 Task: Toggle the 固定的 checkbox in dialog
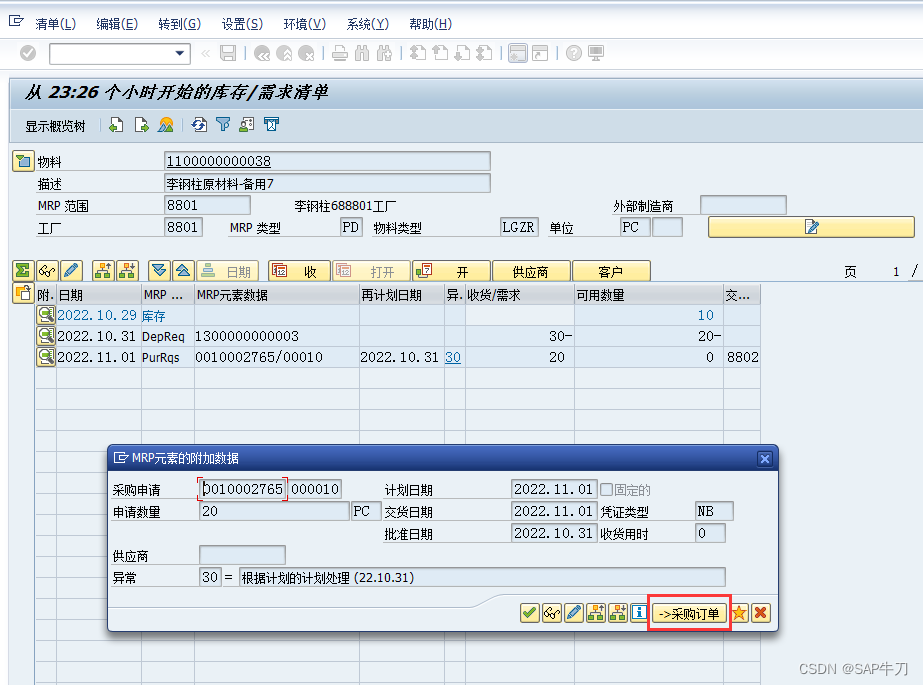(606, 490)
